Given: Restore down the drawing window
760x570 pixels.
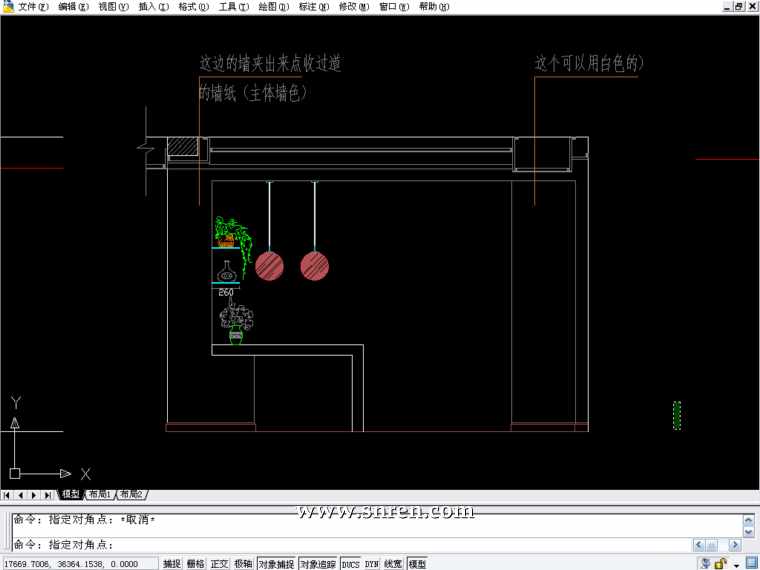Looking at the screenshot, I should (739, 6).
